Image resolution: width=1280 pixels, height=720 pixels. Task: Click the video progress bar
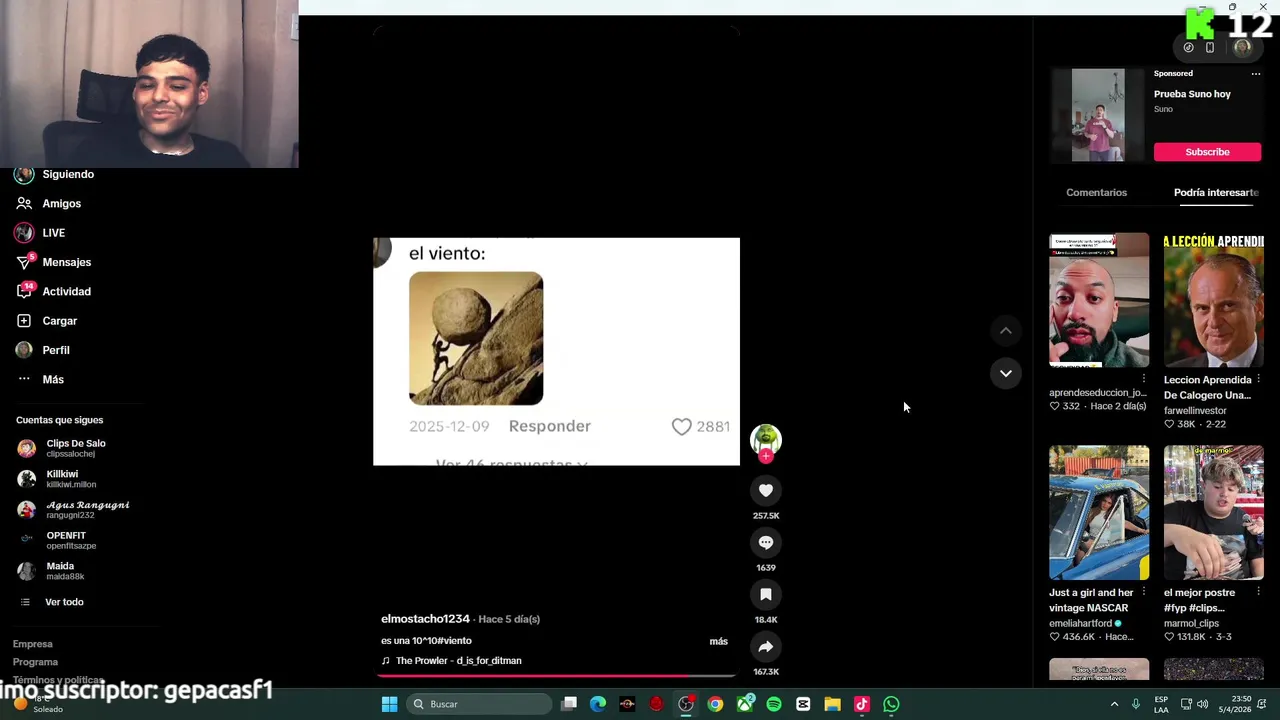[x=557, y=676]
